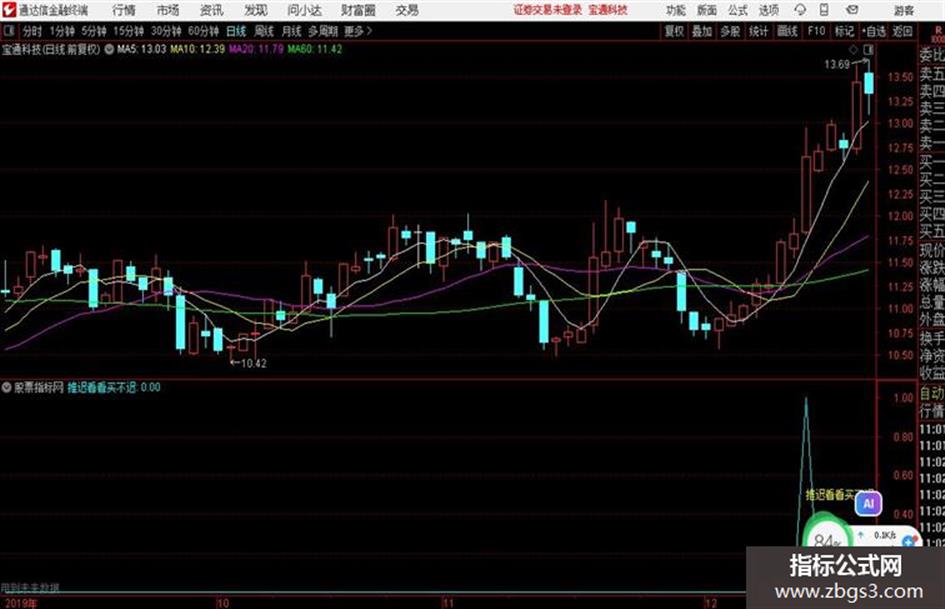945x609 pixels.
Task: Click the month 12 timeline marker
Action: point(711,603)
